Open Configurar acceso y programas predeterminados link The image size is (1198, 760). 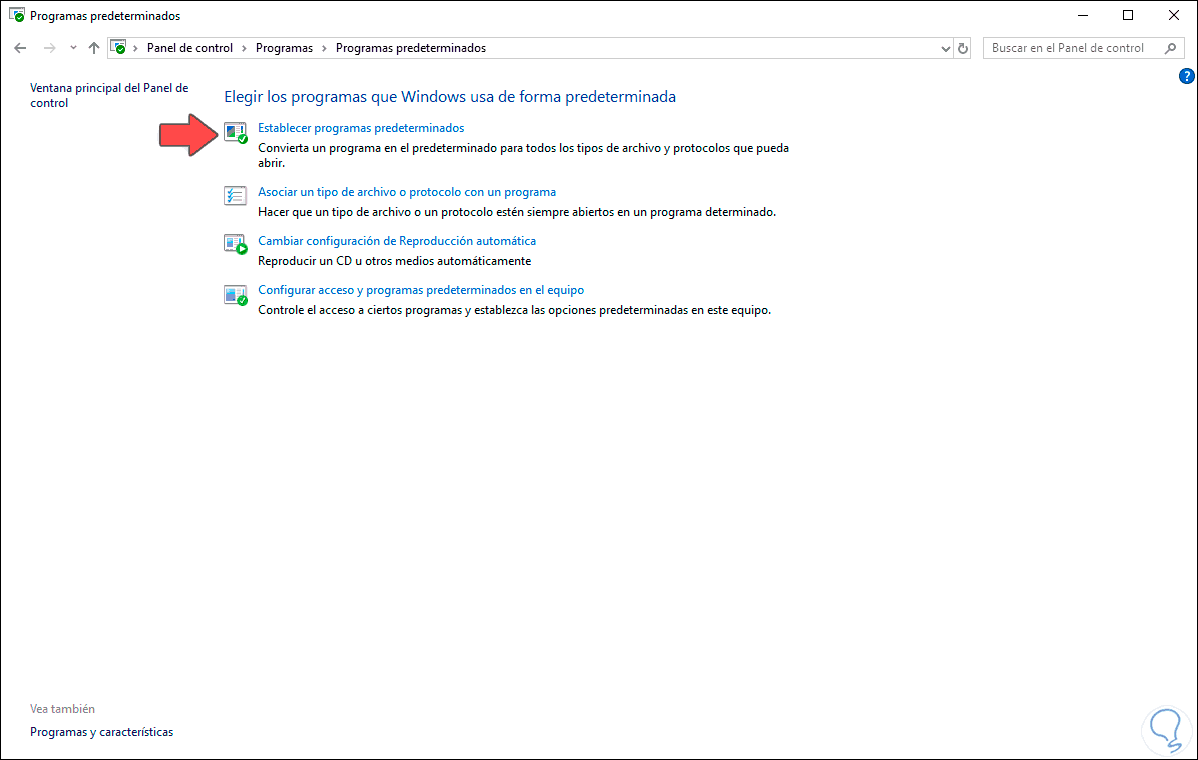421,289
